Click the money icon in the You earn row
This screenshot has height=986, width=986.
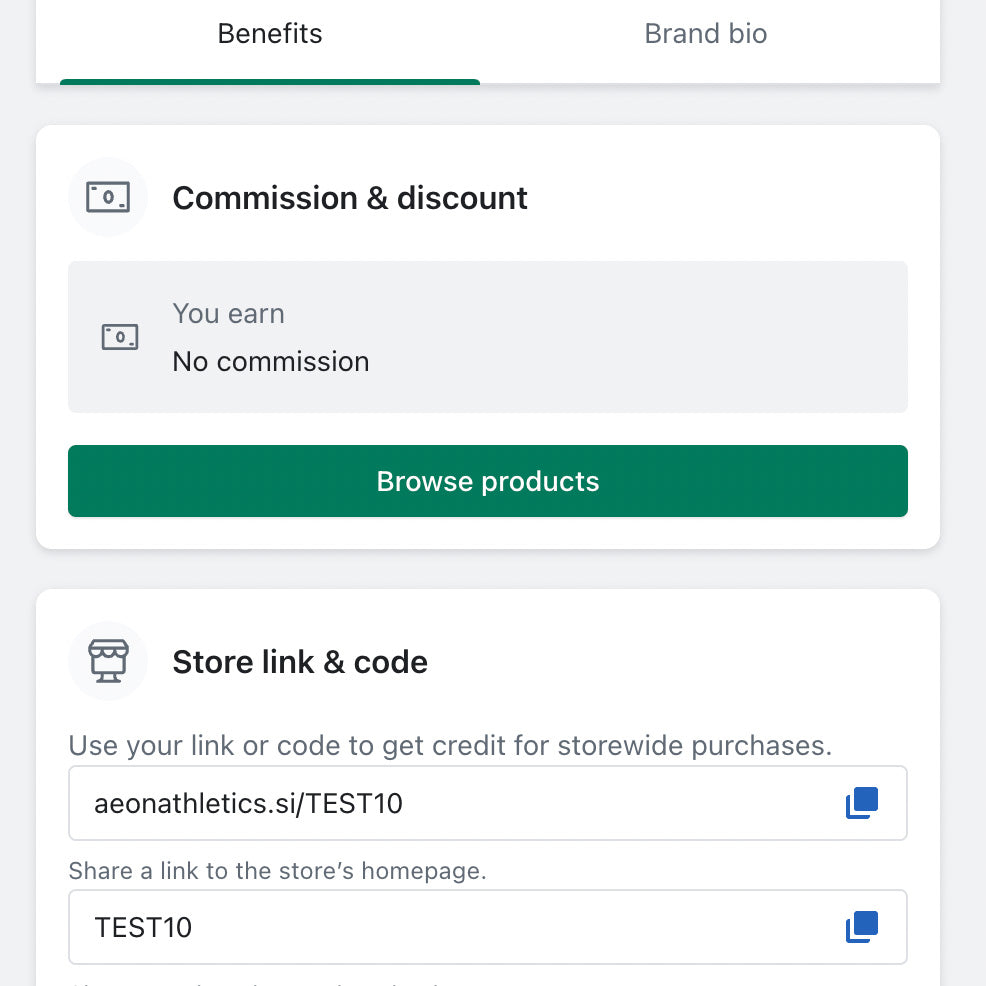(120, 337)
